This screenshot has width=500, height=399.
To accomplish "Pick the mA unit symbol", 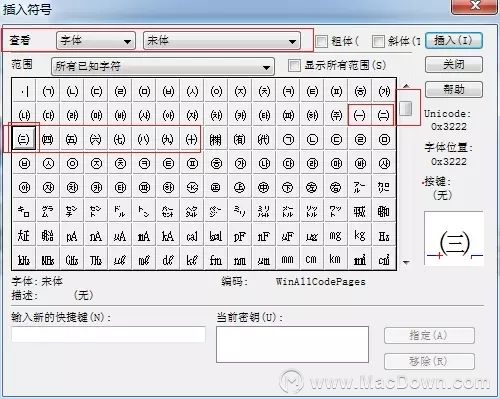I will coord(144,236).
